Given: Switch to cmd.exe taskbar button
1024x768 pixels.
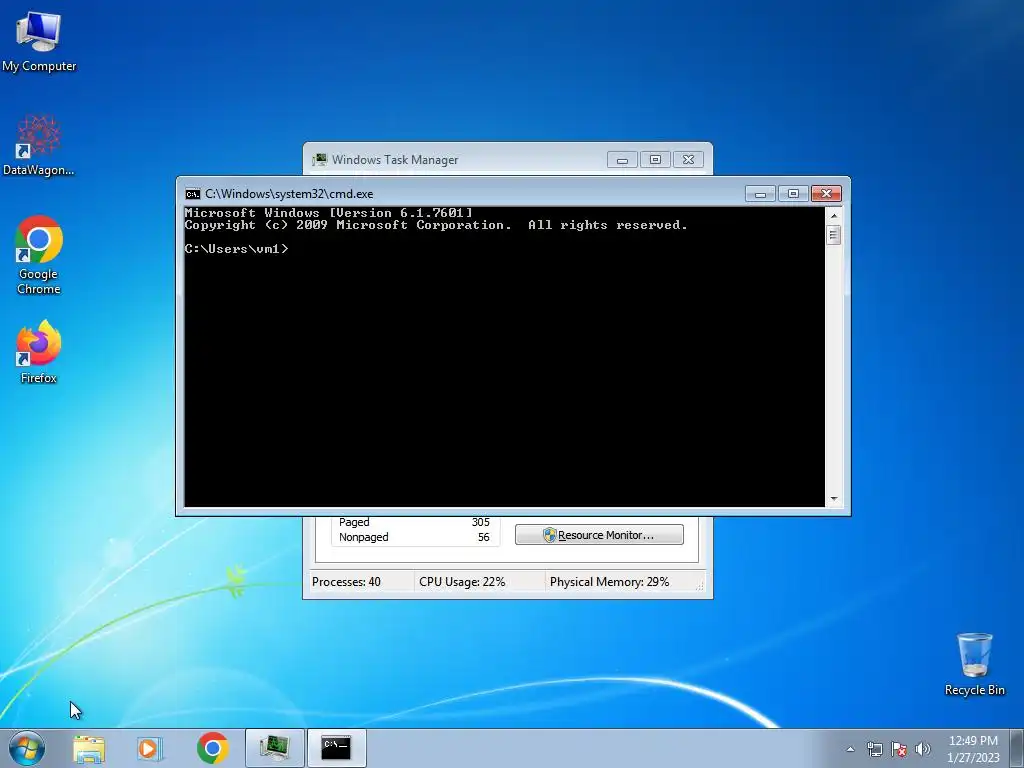Looking at the screenshot, I should [x=336, y=748].
